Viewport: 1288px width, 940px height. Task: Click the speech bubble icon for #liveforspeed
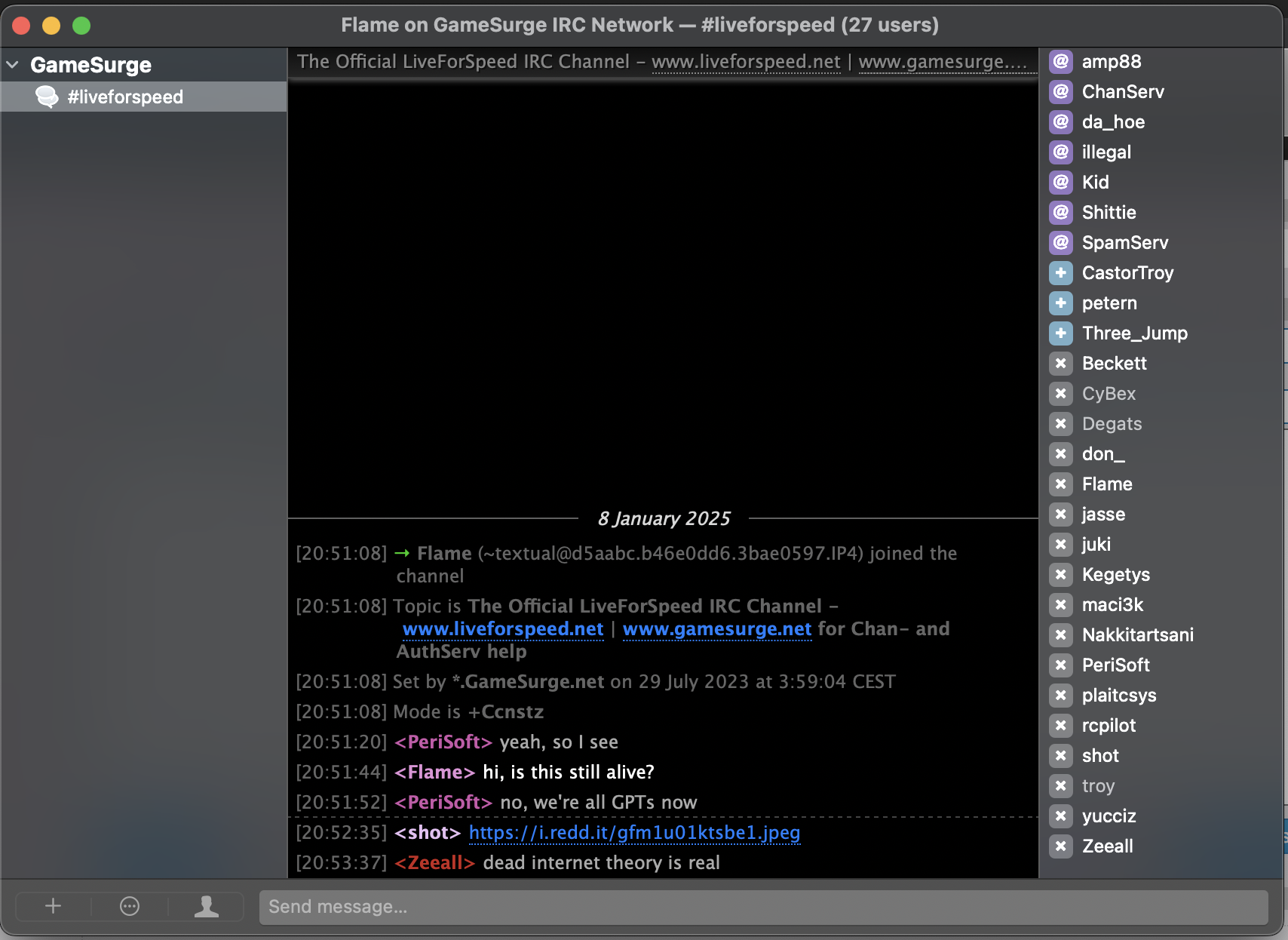(47, 97)
